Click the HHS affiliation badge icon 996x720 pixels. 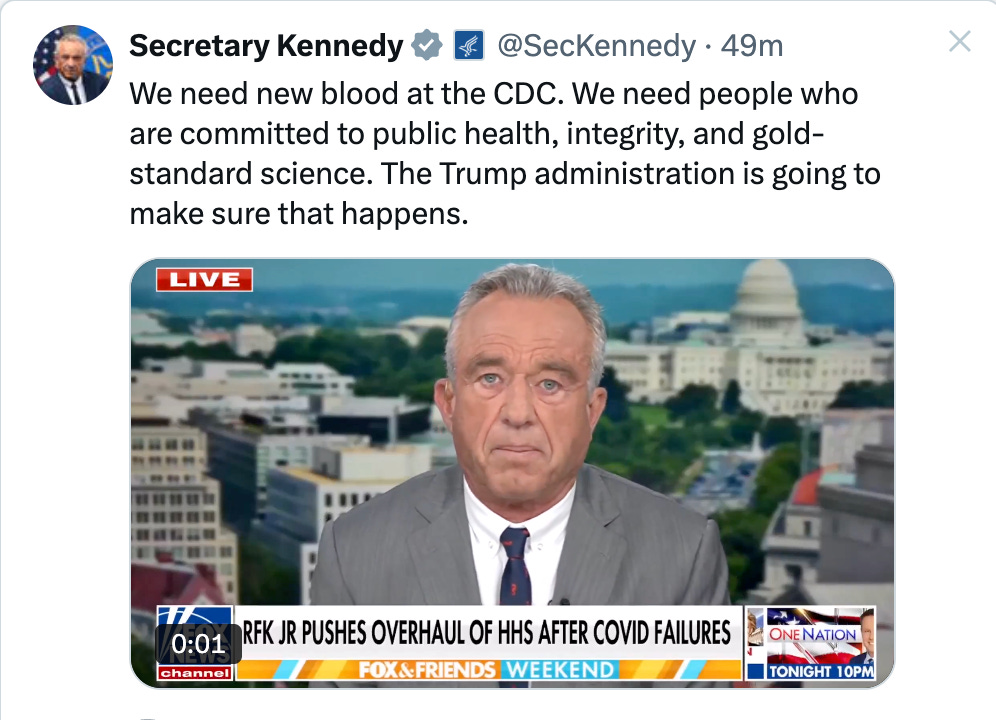point(469,46)
